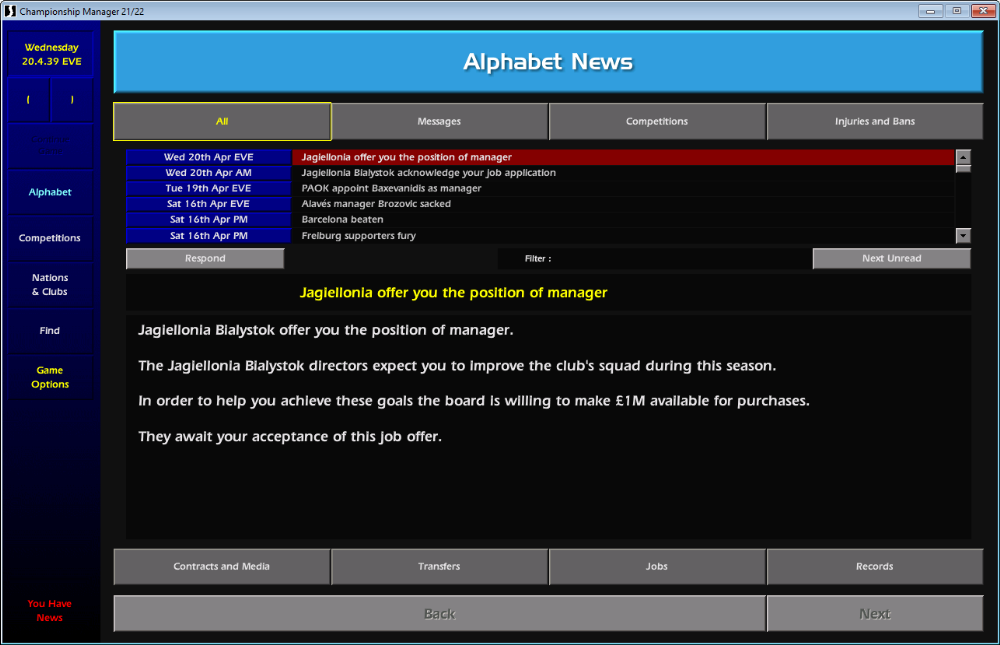Minimize the Championship Manager window
Screen dimensions: 1000x645
930,11
